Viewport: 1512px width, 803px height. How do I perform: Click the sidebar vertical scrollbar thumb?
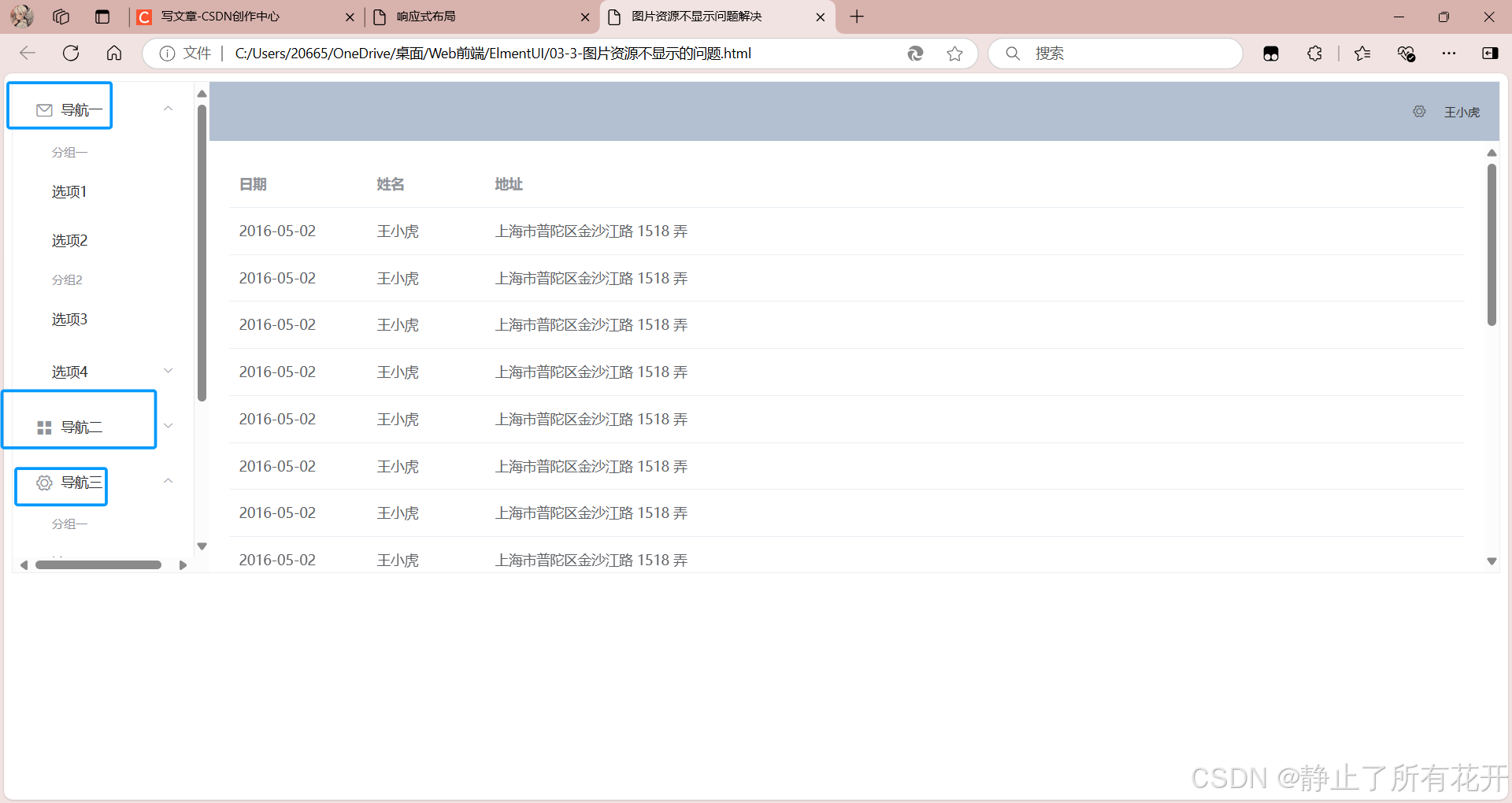(202, 252)
